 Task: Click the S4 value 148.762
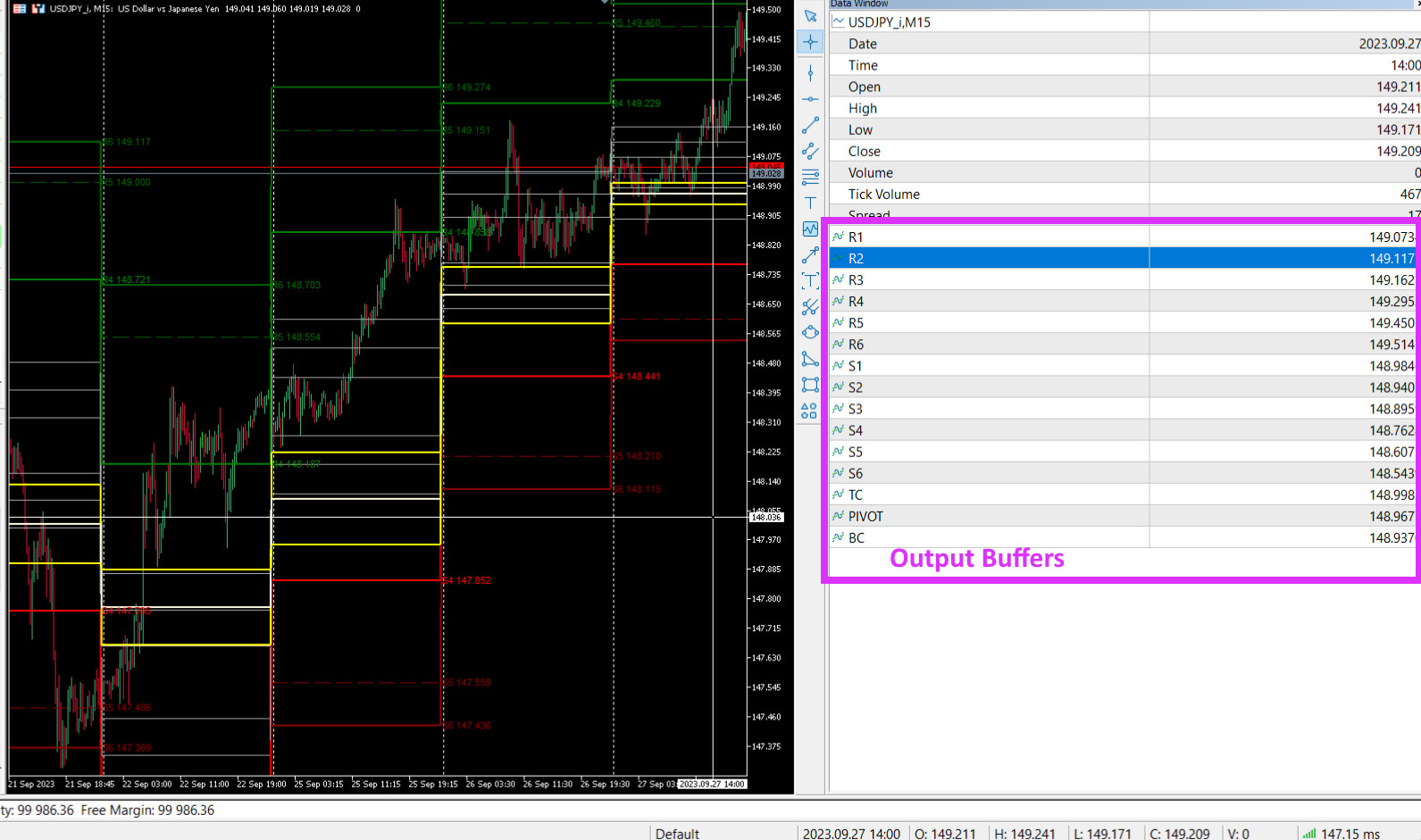(x=1392, y=430)
